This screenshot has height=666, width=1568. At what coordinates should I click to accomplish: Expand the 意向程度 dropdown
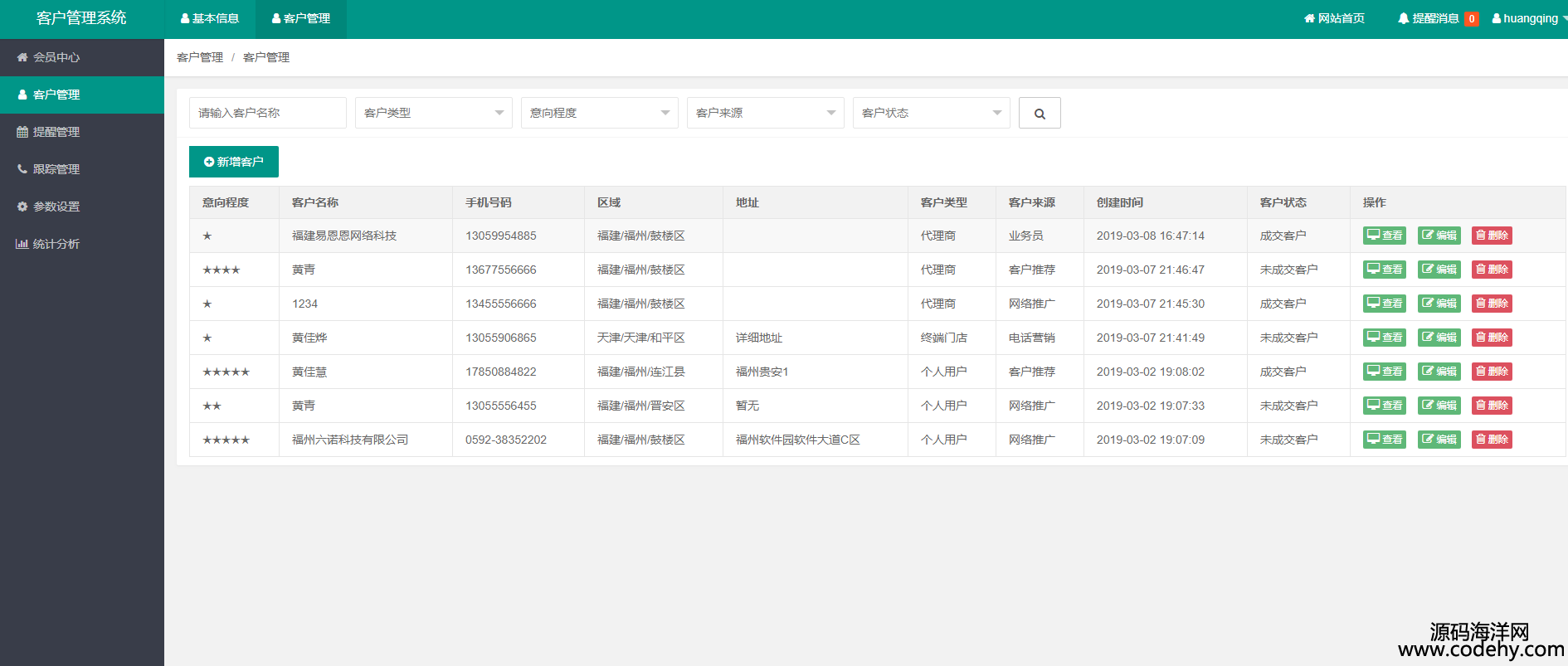[x=600, y=113]
